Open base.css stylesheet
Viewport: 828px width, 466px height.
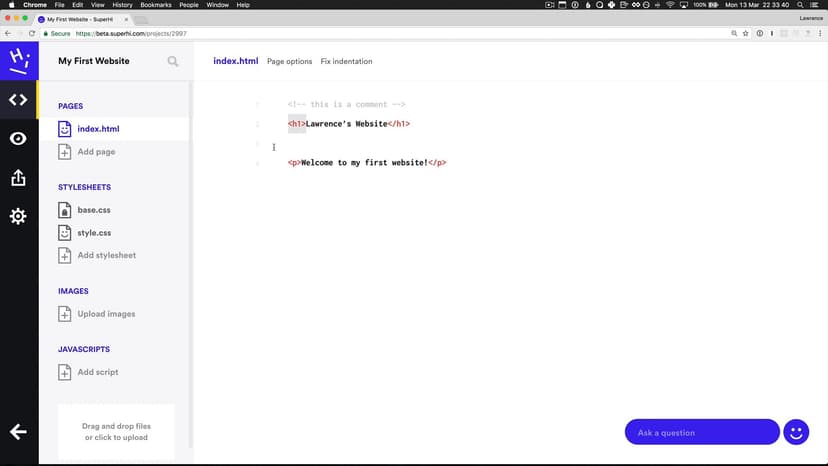(x=94, y=211)
